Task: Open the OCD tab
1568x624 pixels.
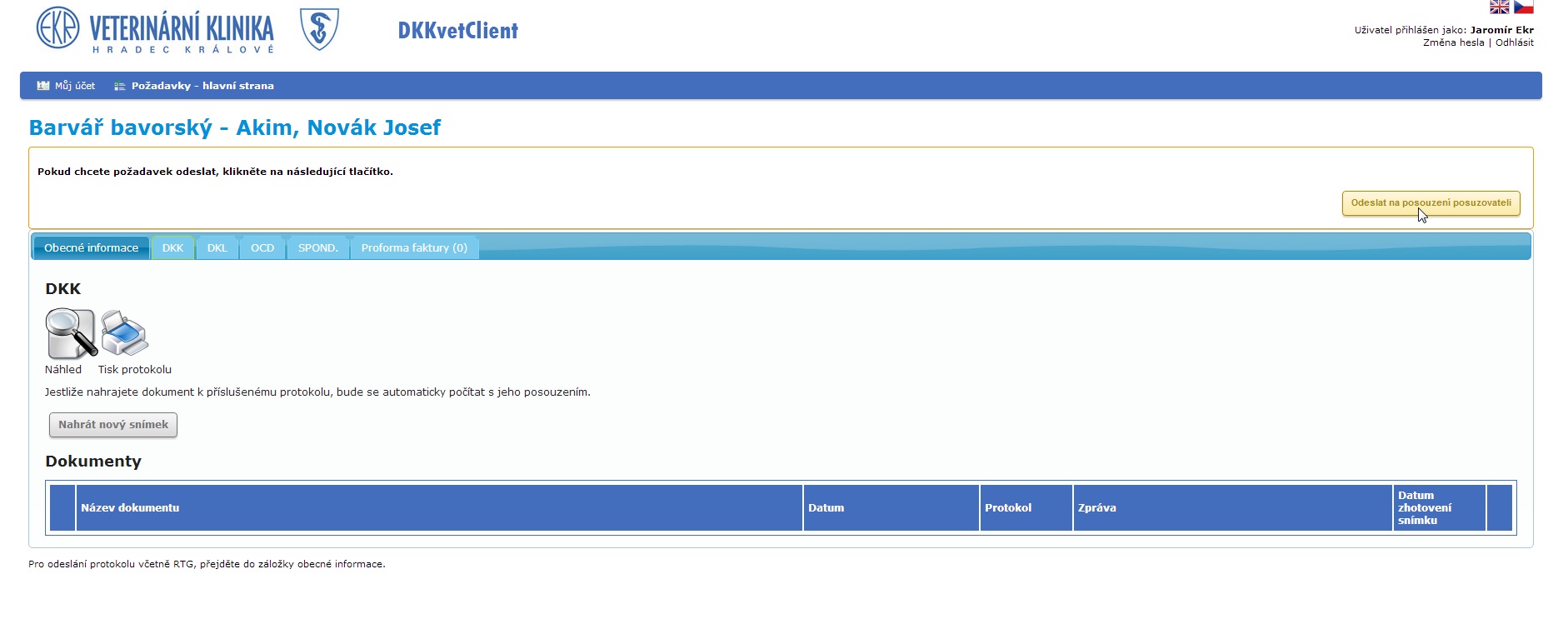Action: (262, 248)
